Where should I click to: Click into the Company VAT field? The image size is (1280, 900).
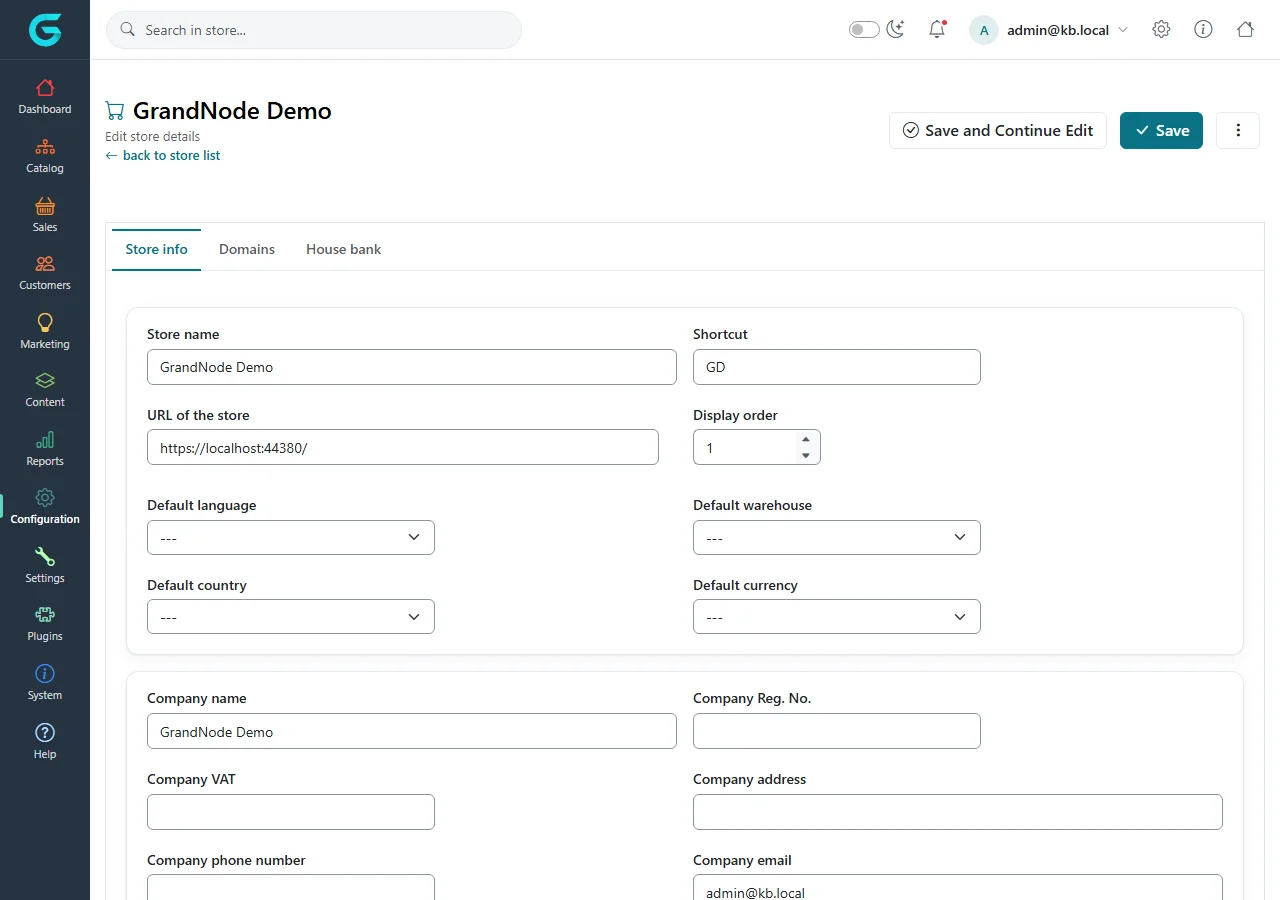pyautogui.click(x=291, y=812)
